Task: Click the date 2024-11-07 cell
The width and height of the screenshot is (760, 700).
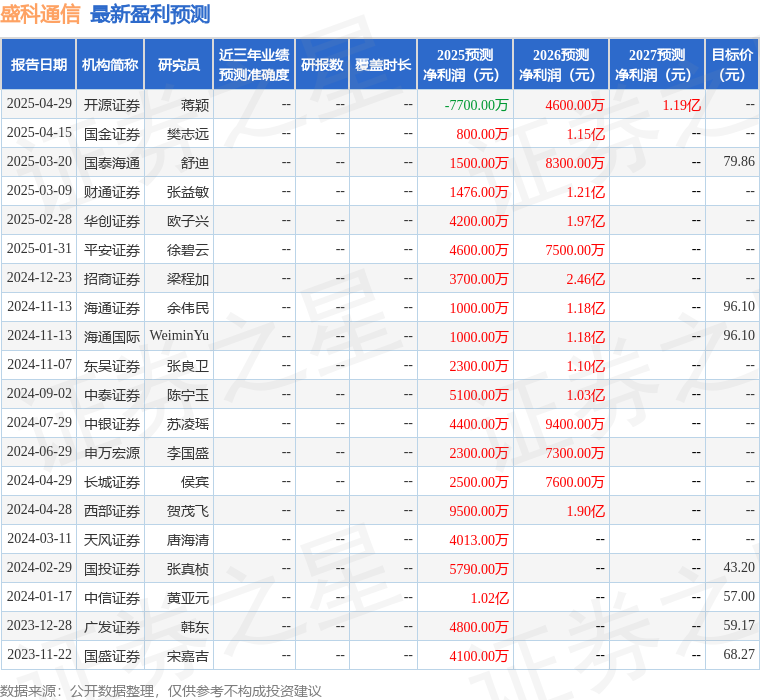Action: click(x=39, y=365)
